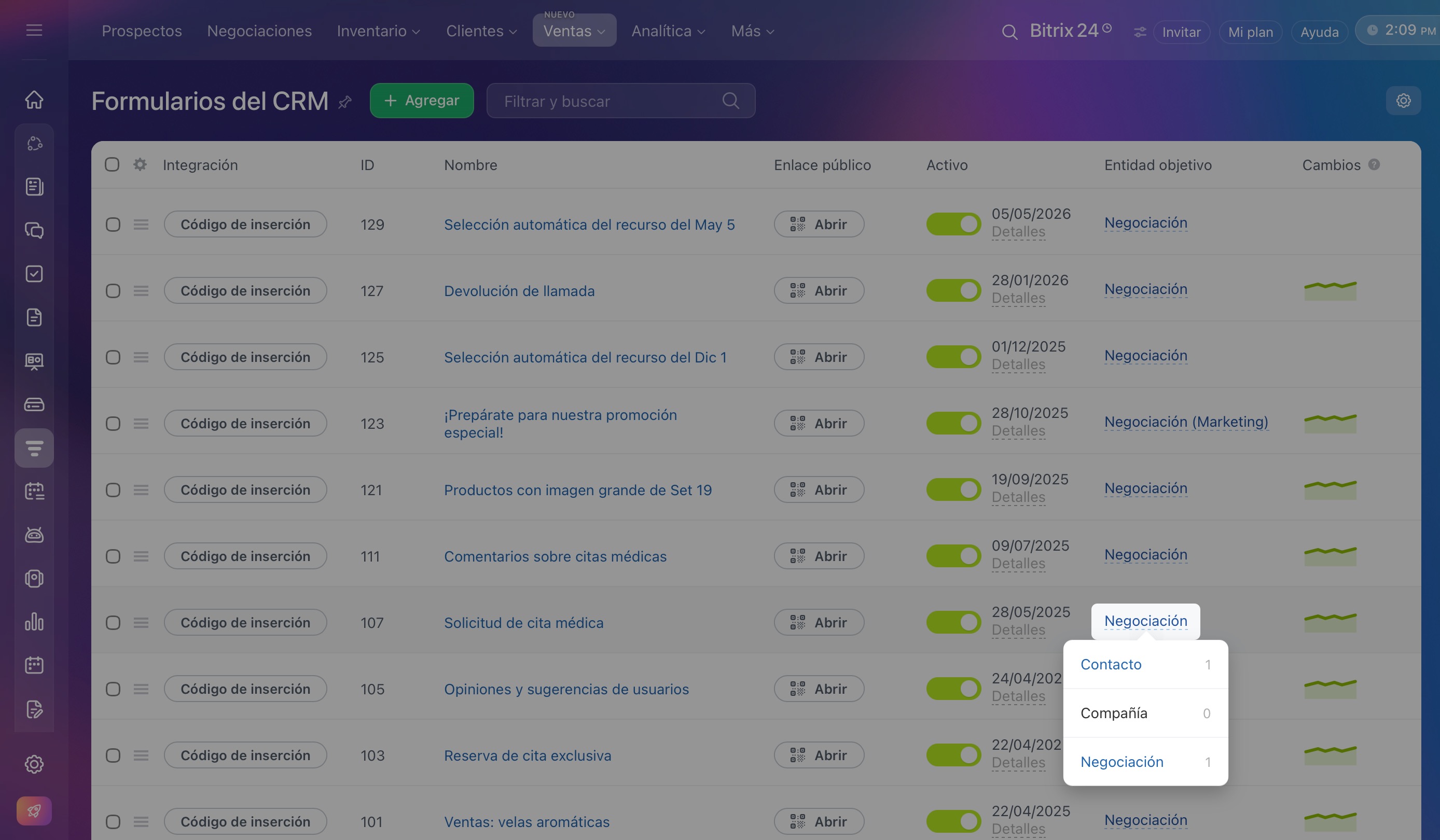Screen dimensions: 1440x840
Task: Open page settings gear at top right
Action: [1403, 101]
